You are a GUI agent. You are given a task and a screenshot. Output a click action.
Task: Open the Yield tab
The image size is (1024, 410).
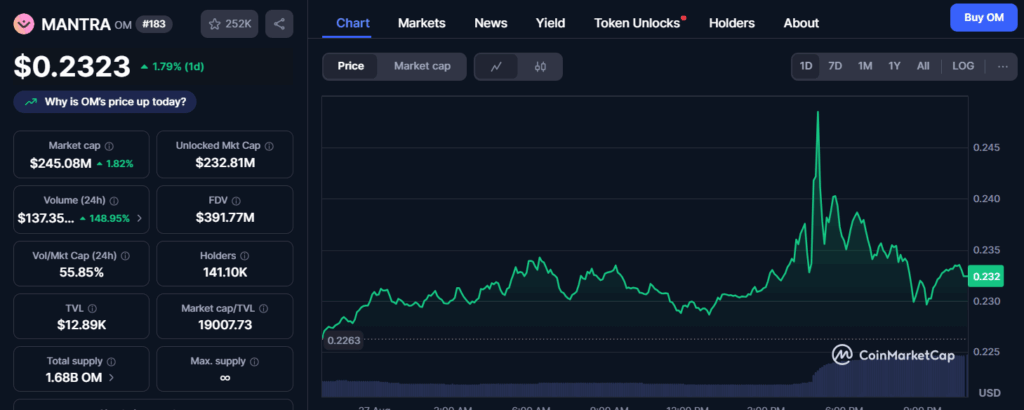551,23
